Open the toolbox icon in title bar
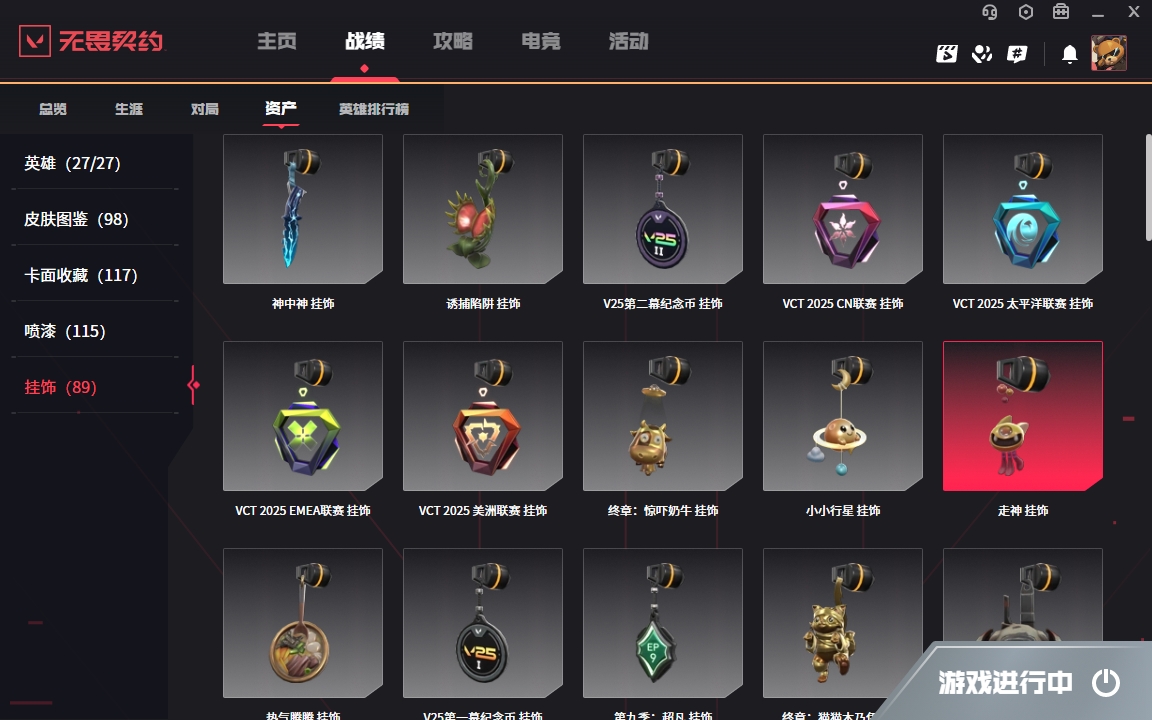The image size is (1152, 720). point(1061,12)
